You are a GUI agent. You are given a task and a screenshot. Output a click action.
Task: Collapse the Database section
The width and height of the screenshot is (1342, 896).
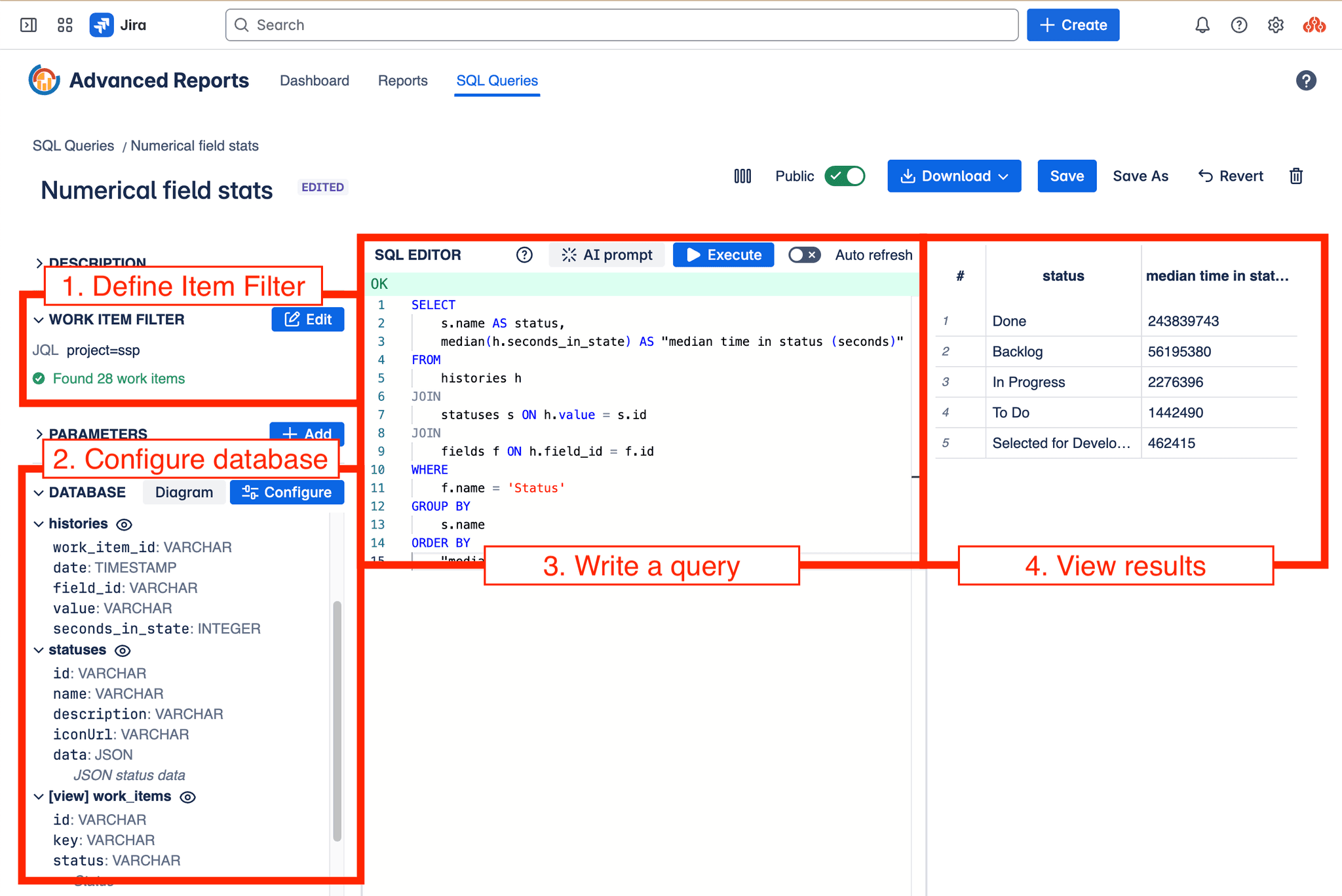click(x=39, y=493)
